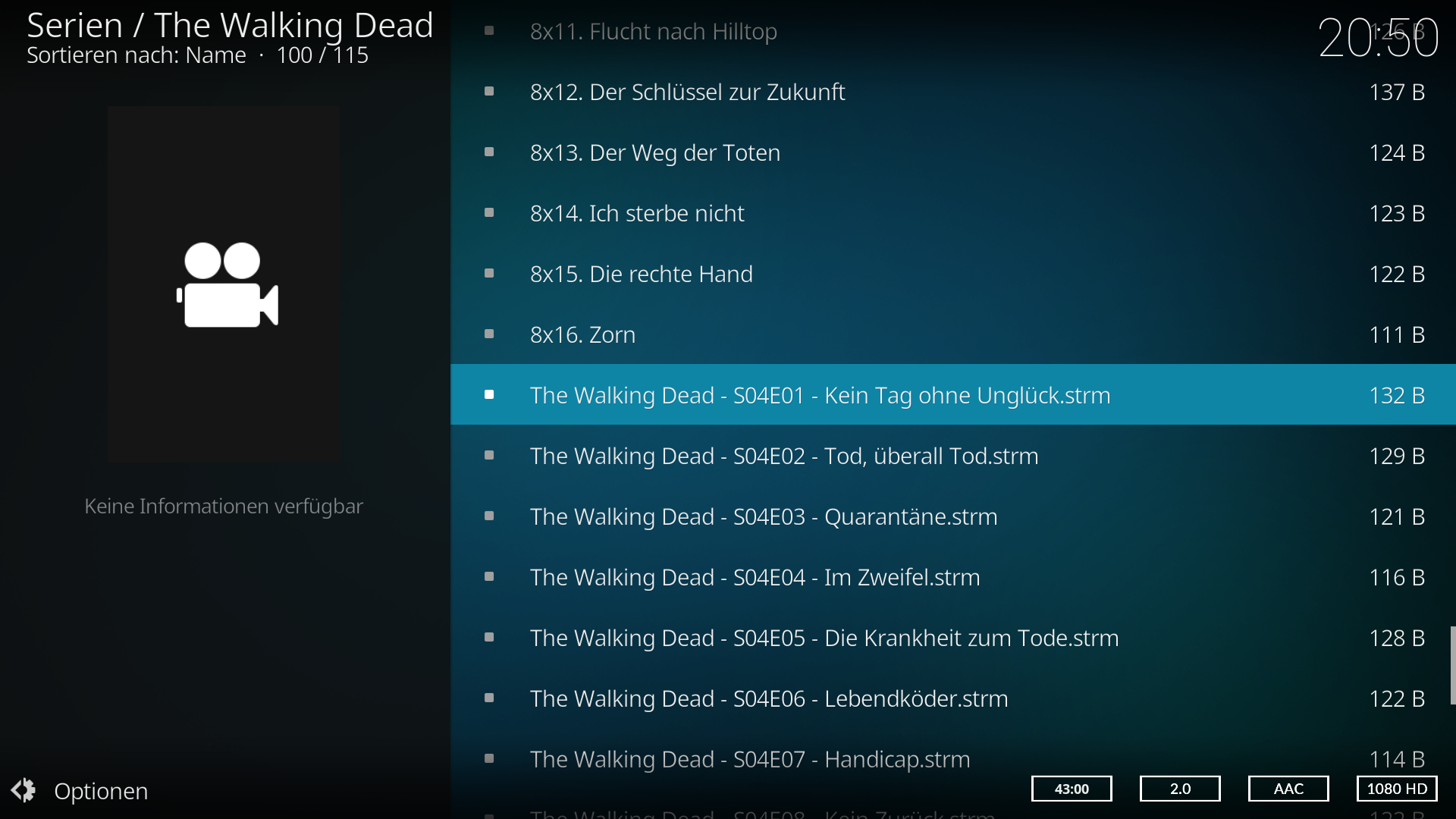This screenshot has height=819, width=1456.
Task: Click the 2.0 audio channels badge
Action: coord(1180,789)
